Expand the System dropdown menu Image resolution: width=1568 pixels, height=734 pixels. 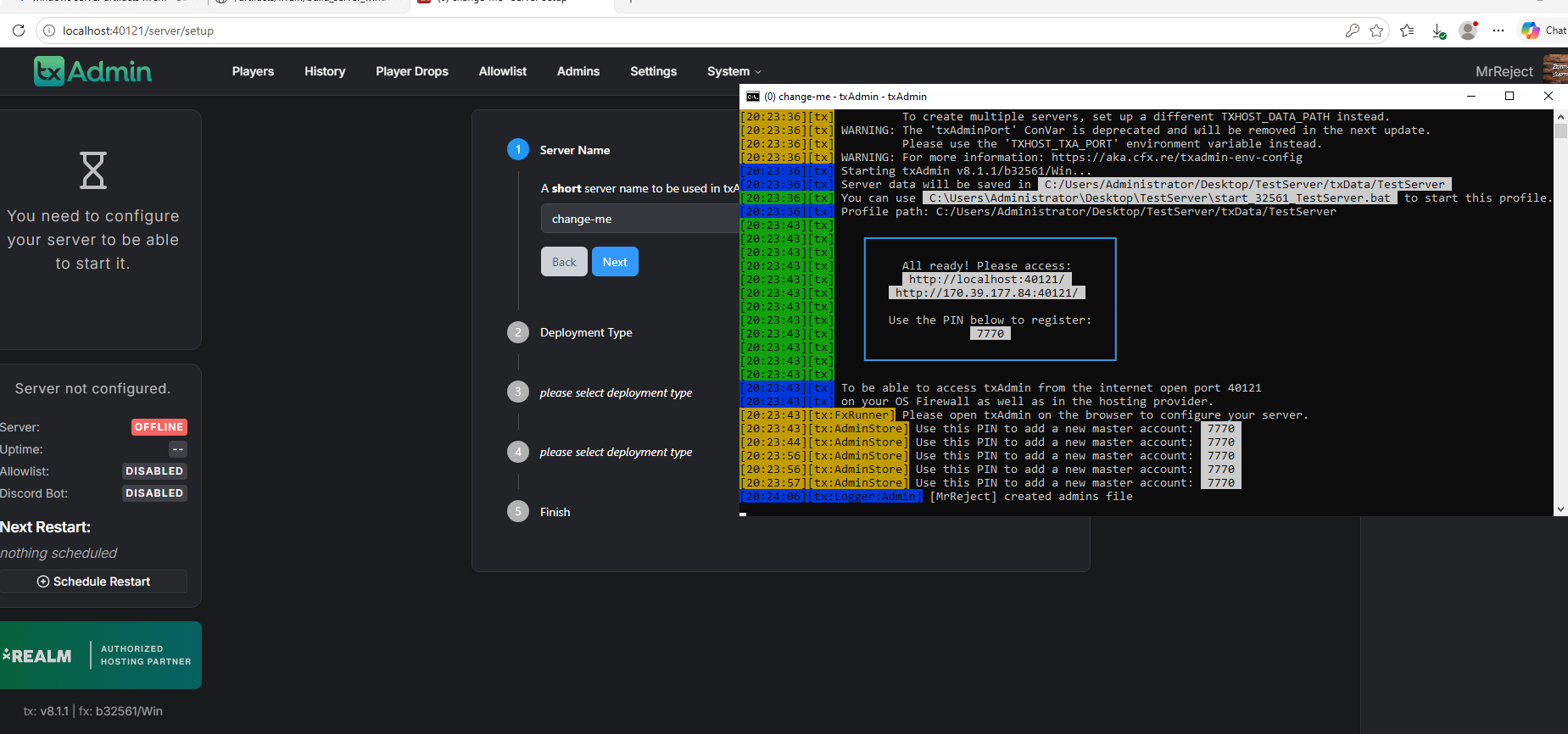pyautogui.click(x=734, y=71)
